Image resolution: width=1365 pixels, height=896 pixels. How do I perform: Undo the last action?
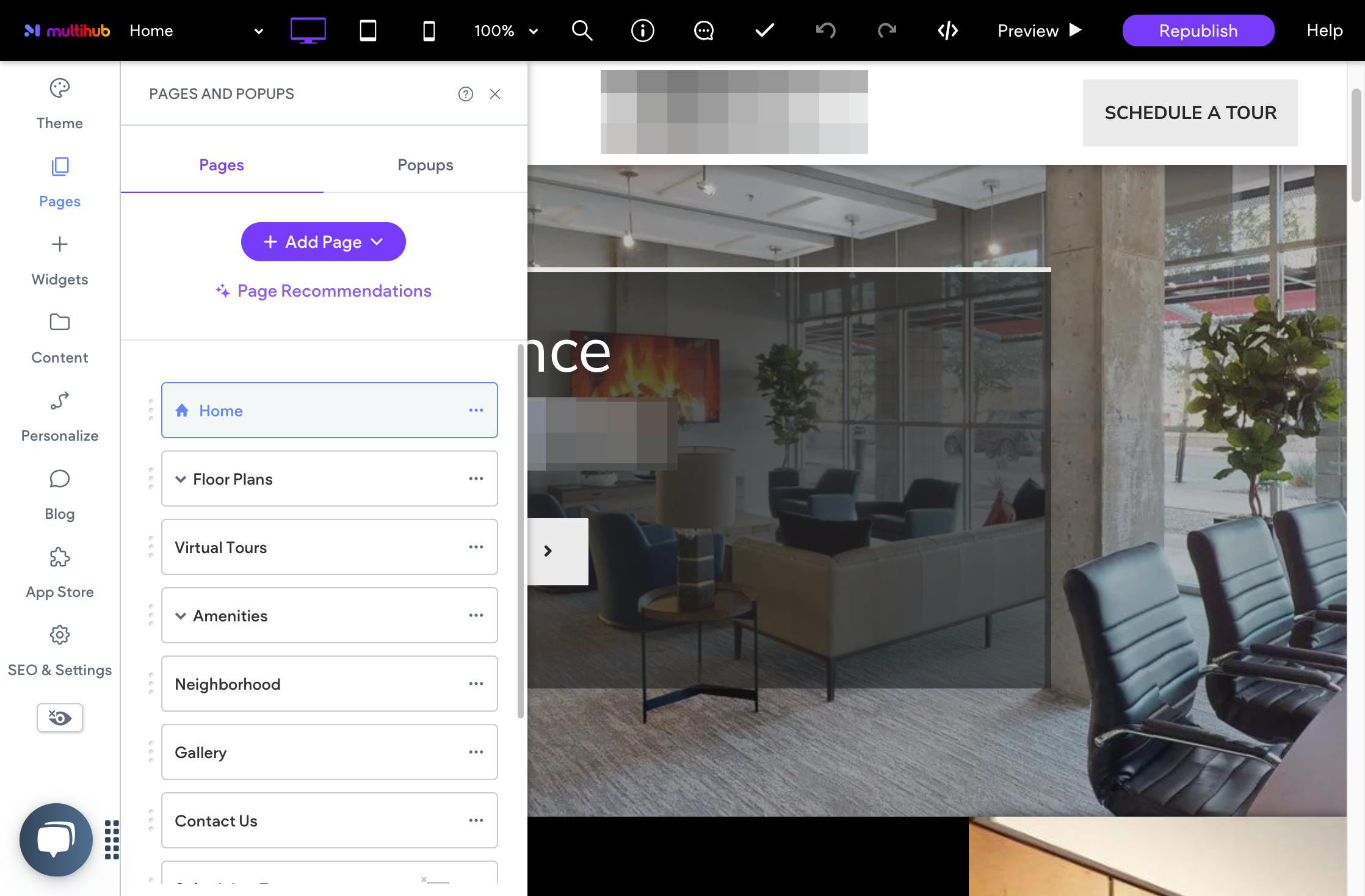pyautogui.click(x=826, y=31)
